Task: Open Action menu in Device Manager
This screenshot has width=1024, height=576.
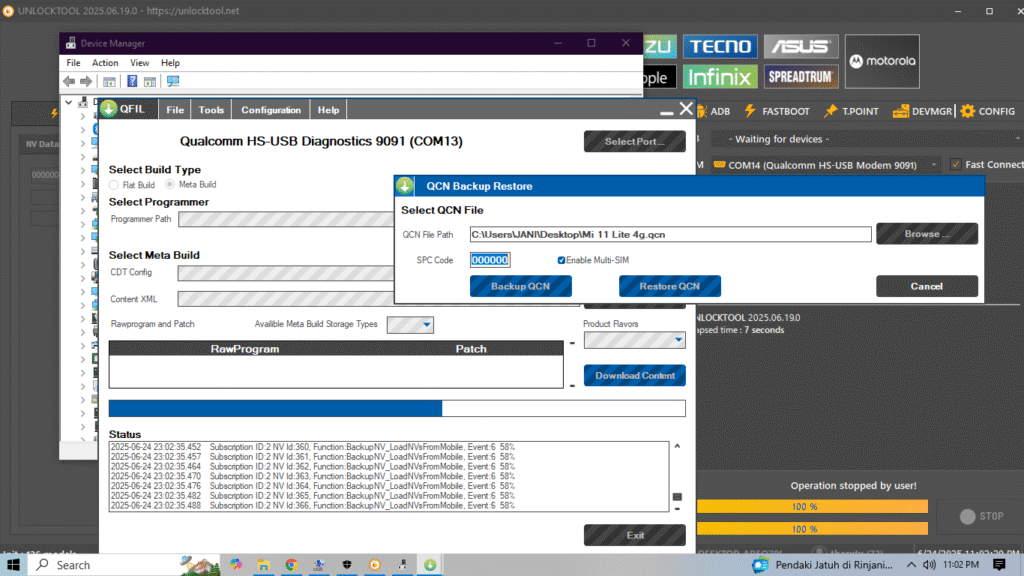Action: pos(104,63)
